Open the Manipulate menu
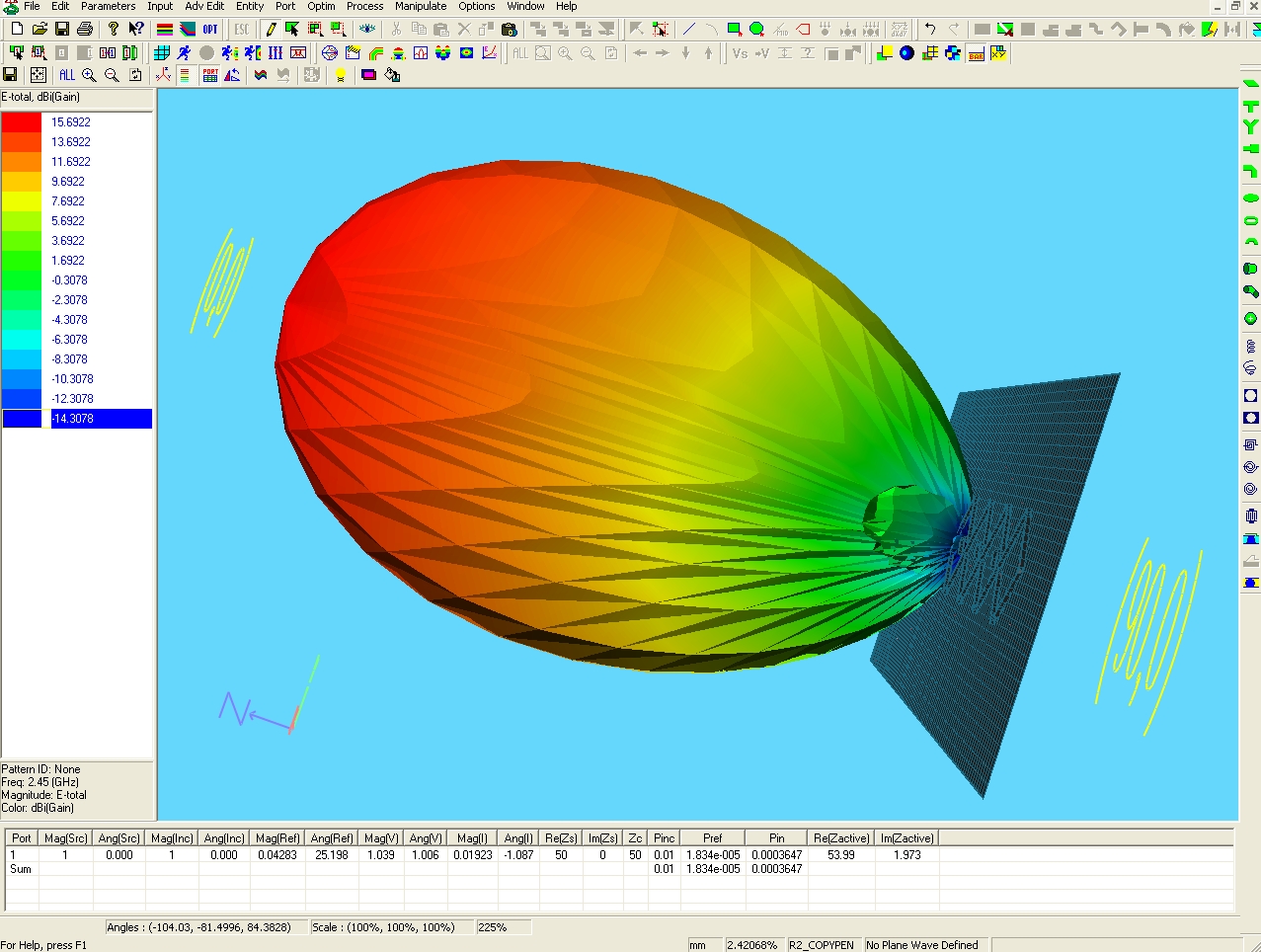 (421, 6)
